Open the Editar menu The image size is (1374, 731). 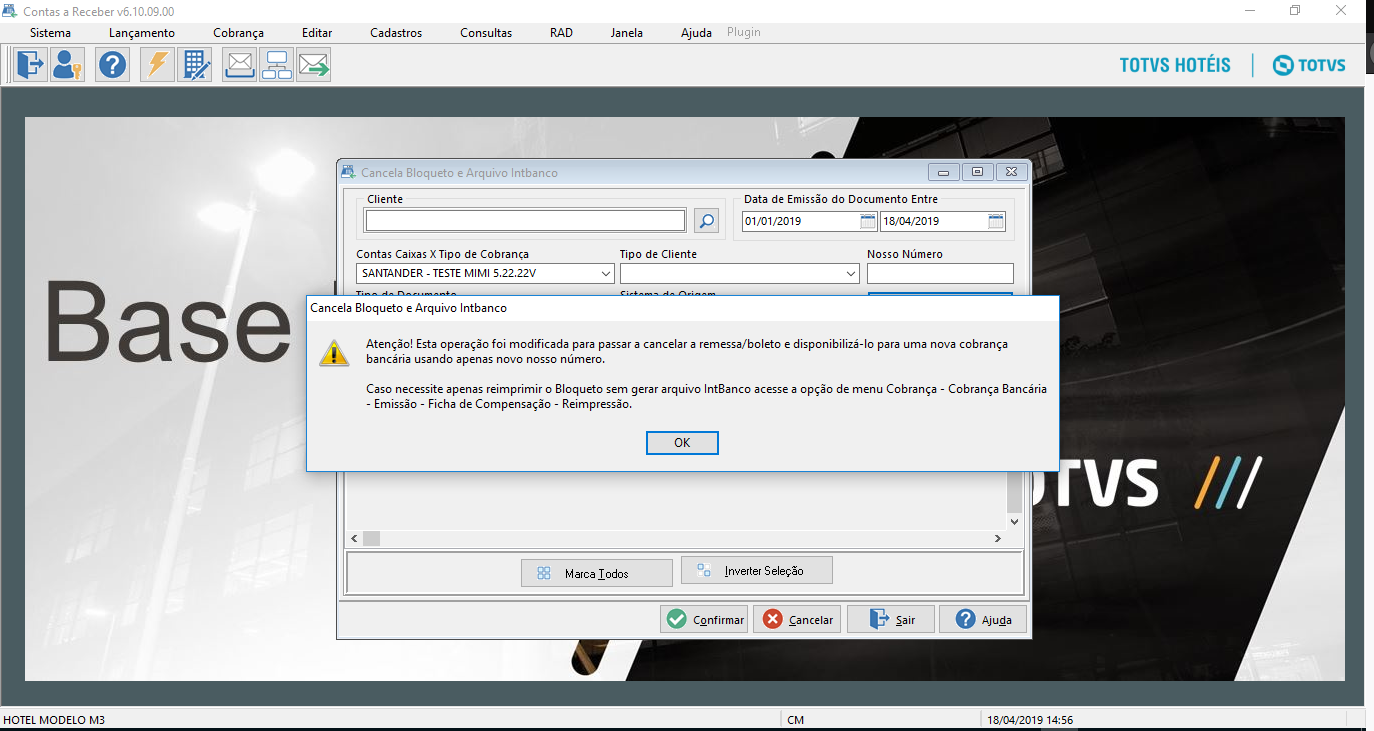click(317, 33)
